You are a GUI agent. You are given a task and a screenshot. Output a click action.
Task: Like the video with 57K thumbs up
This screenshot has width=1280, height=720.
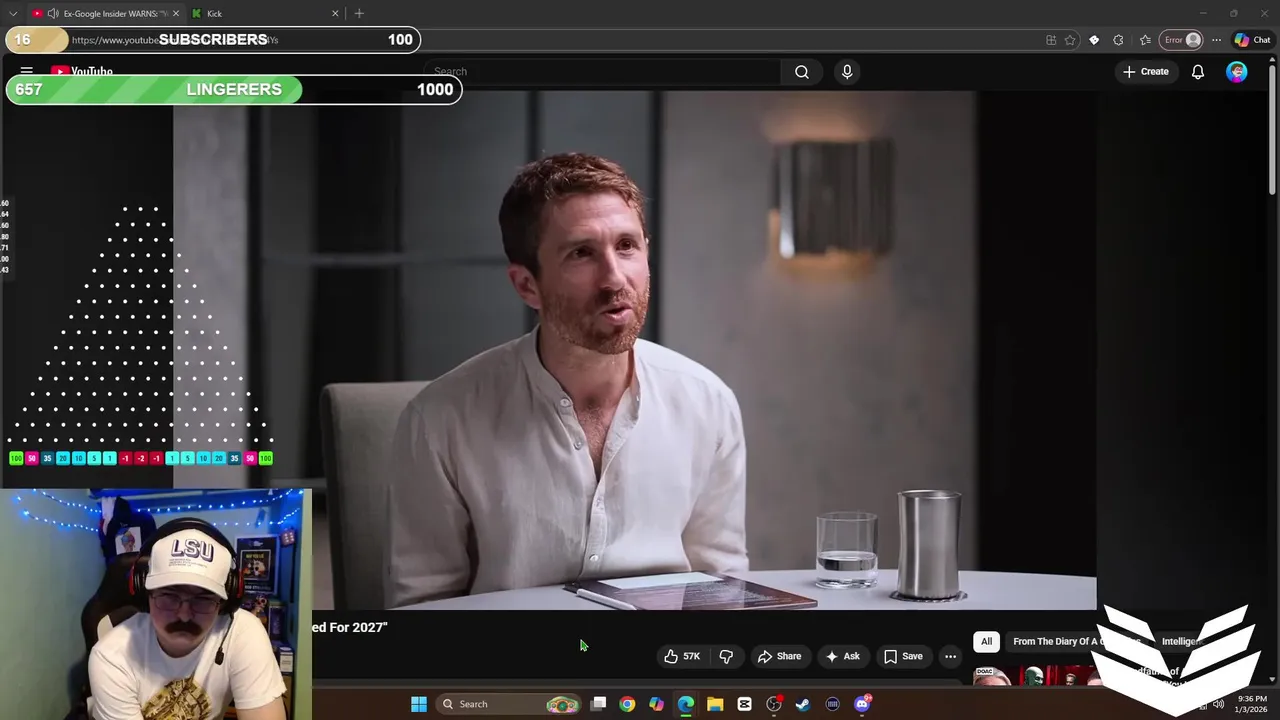(x=681, y=656)
